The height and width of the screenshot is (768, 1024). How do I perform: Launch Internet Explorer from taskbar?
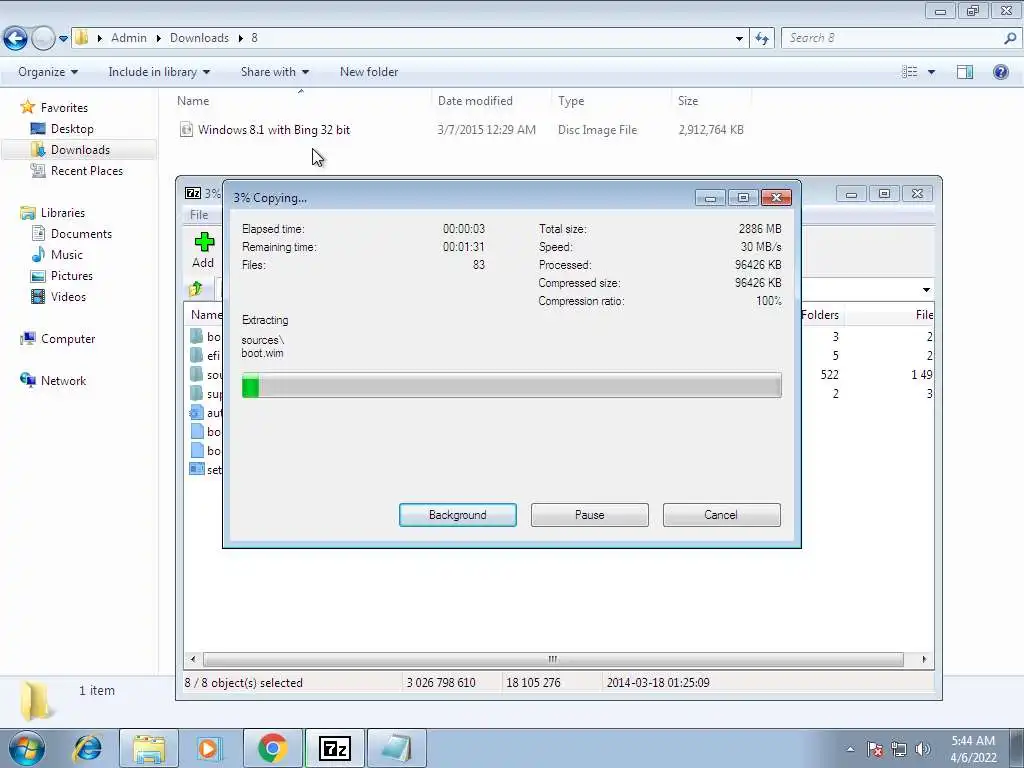(88, 748)
